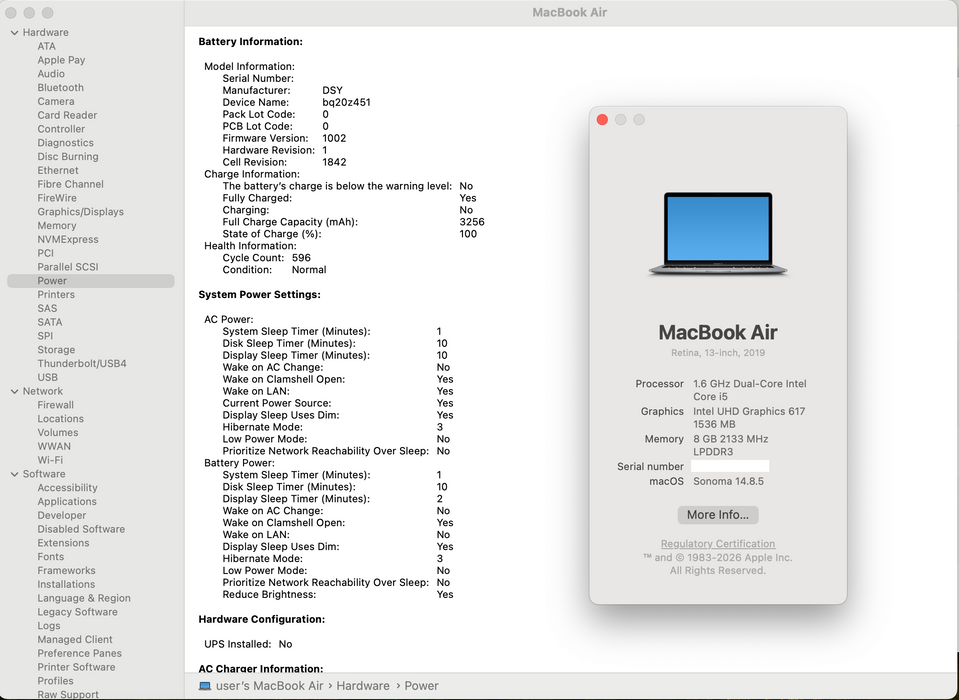Select Language & Region in the sidebar
The height and width of the screenshot is (700, 959).
pyautogui.click(x=84, y=599)
